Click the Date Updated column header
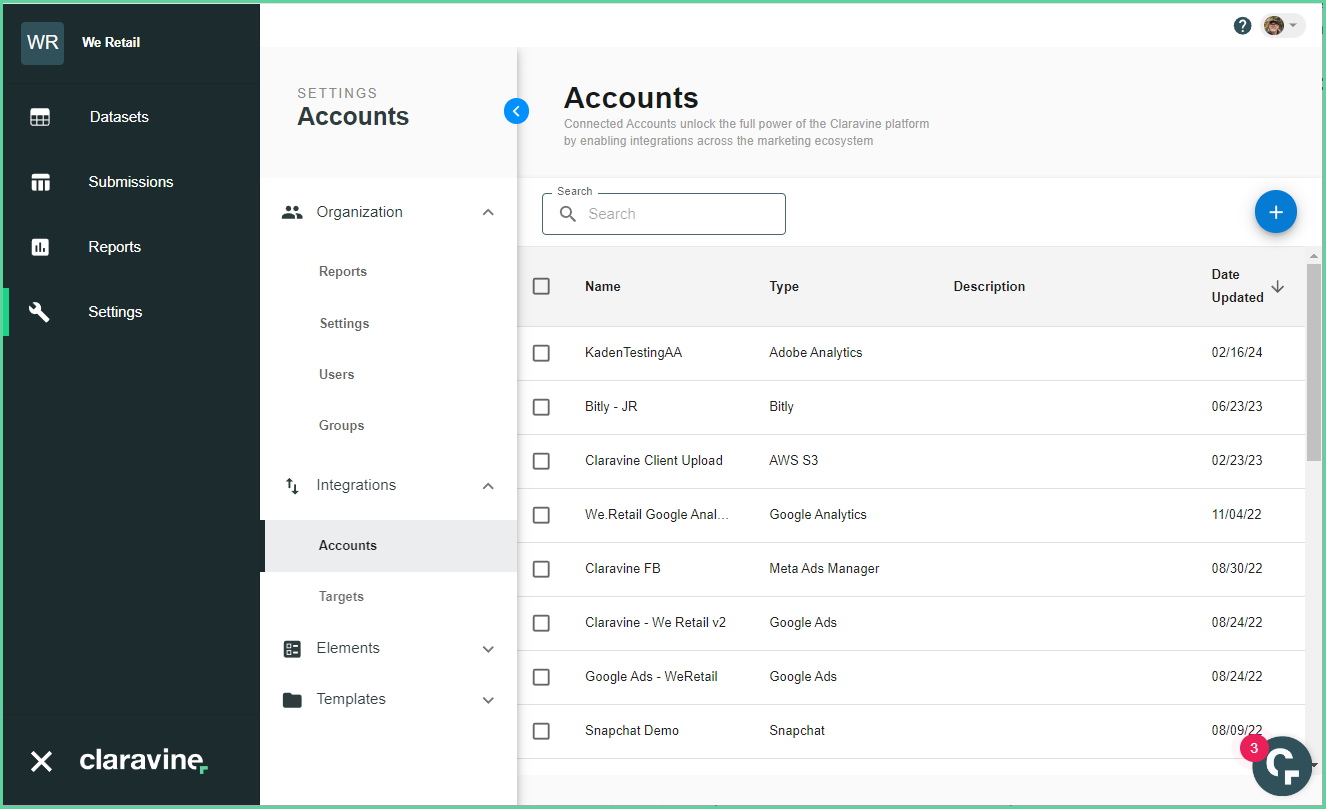The image size is (1326, 809). point(1238,286)
